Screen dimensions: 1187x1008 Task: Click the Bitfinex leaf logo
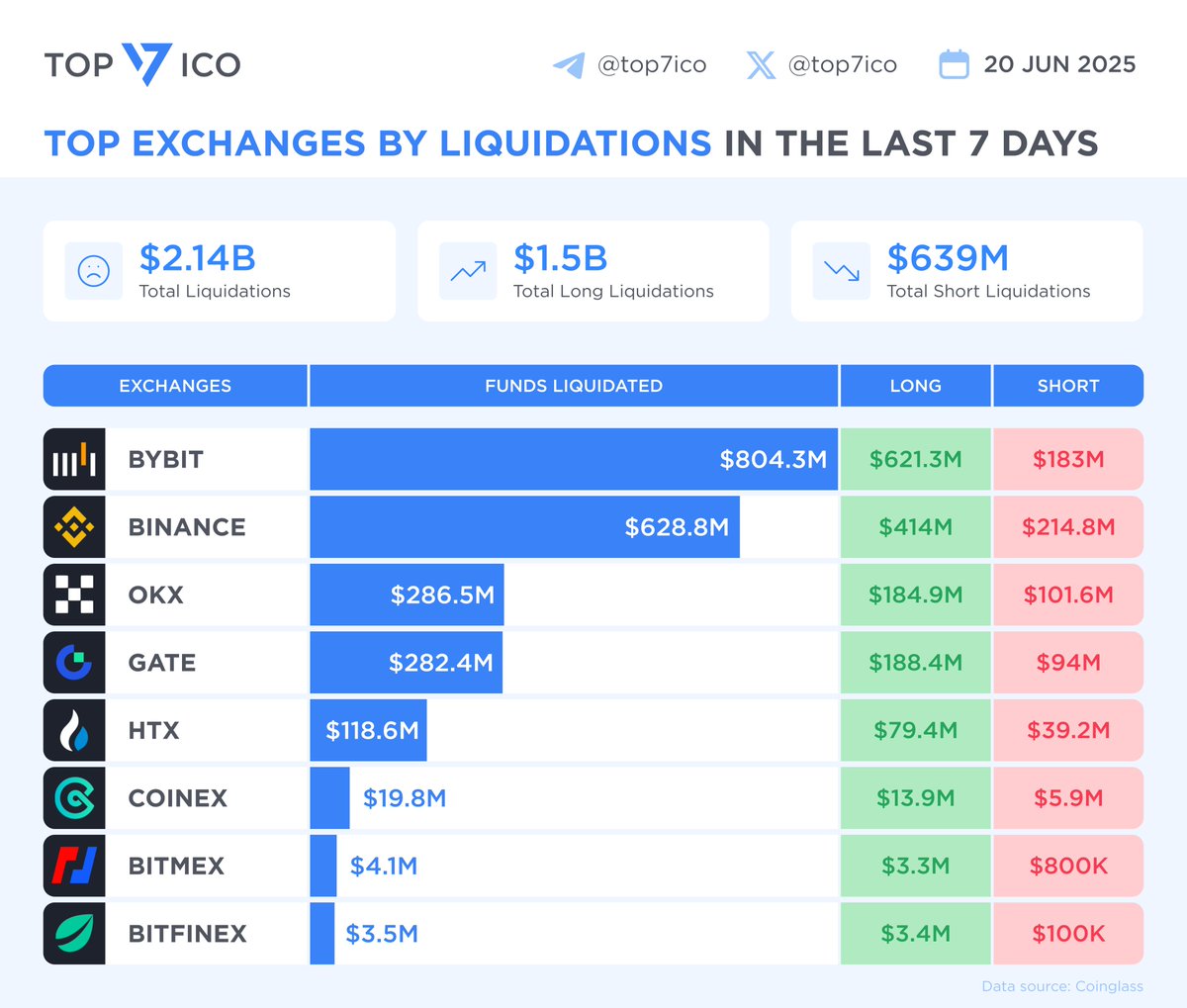coord(73,933)
